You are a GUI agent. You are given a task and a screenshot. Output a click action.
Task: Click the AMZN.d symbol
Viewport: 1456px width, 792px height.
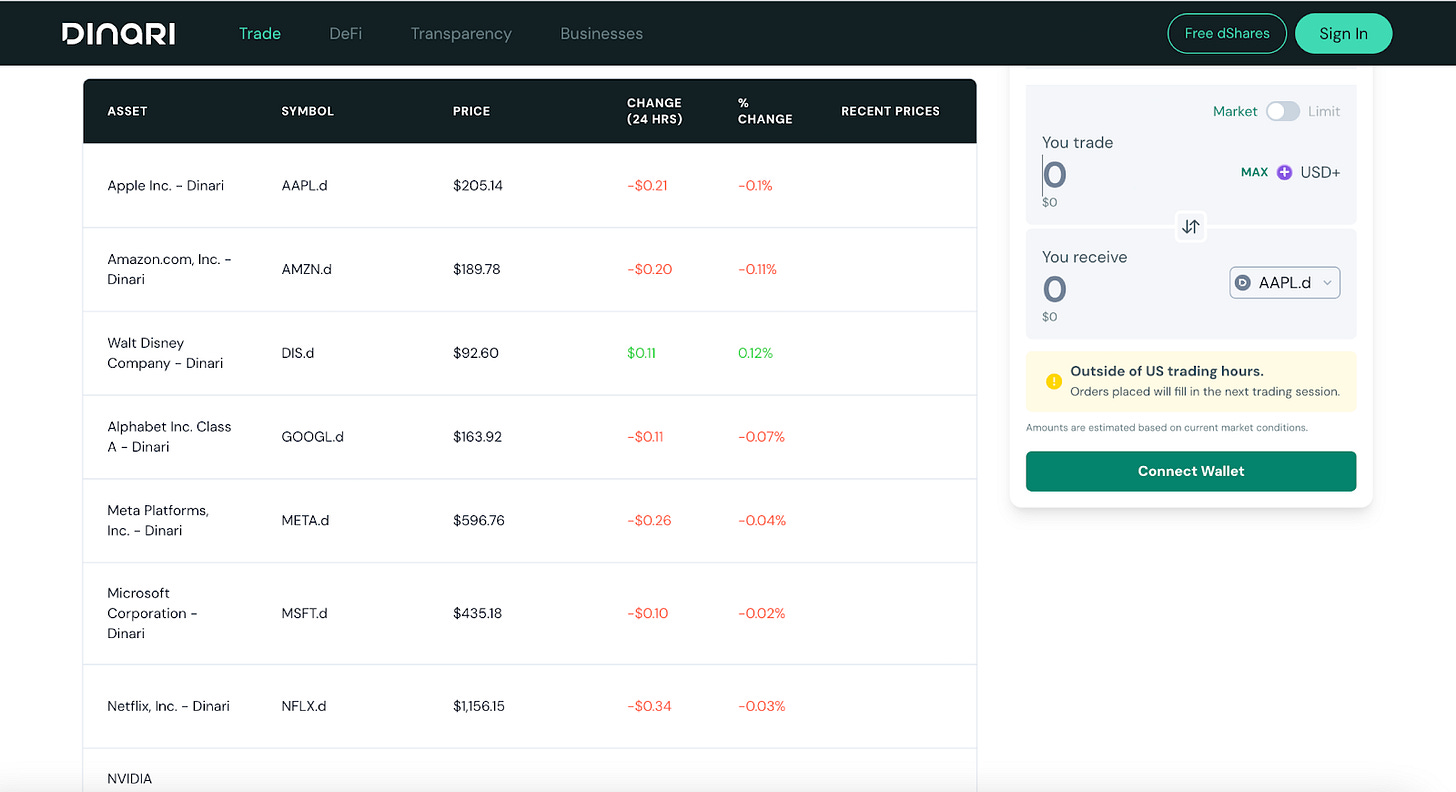pyautogui.click(x=305, y=270)
